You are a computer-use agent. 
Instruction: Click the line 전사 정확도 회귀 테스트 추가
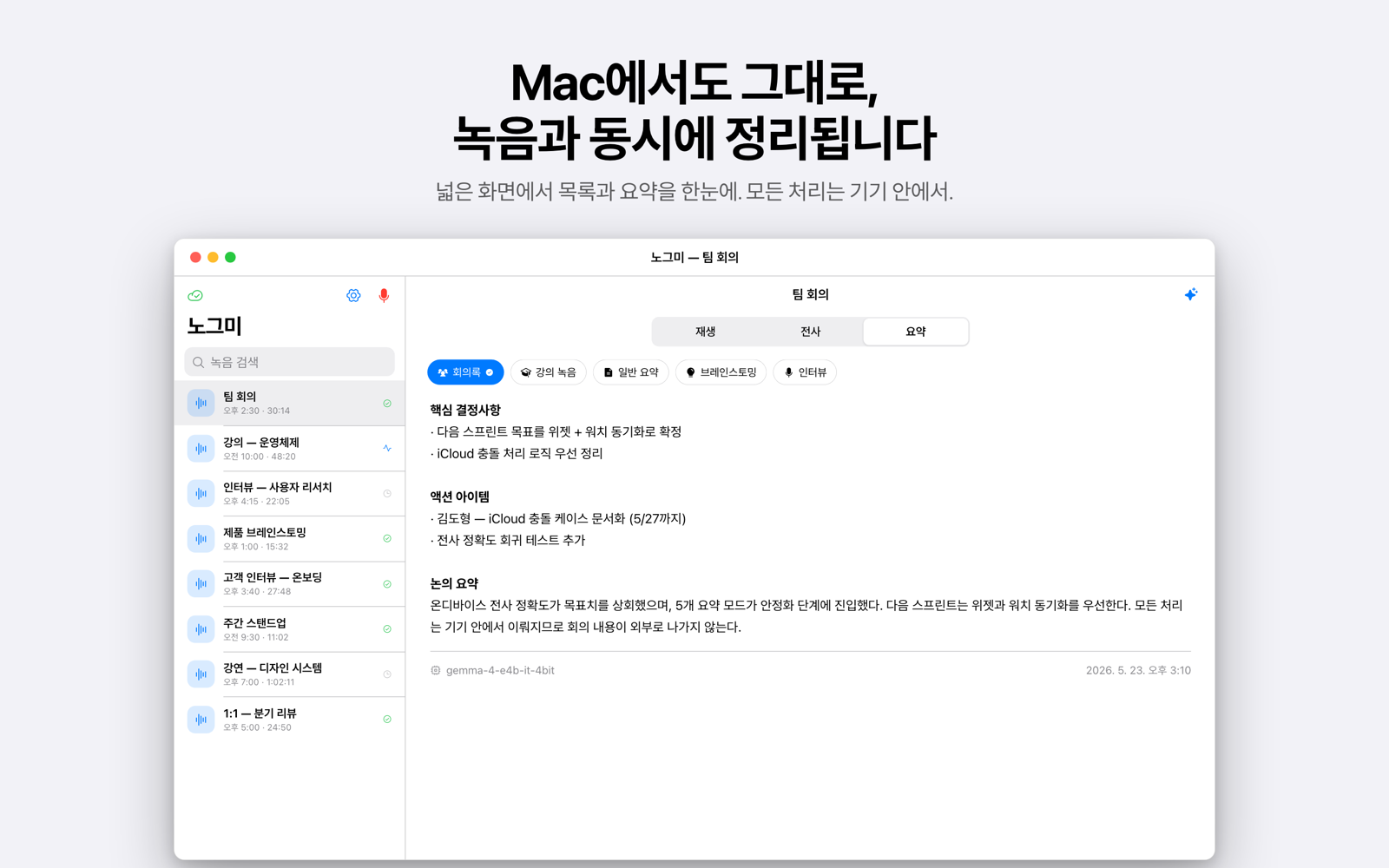(x=508, y=540)
